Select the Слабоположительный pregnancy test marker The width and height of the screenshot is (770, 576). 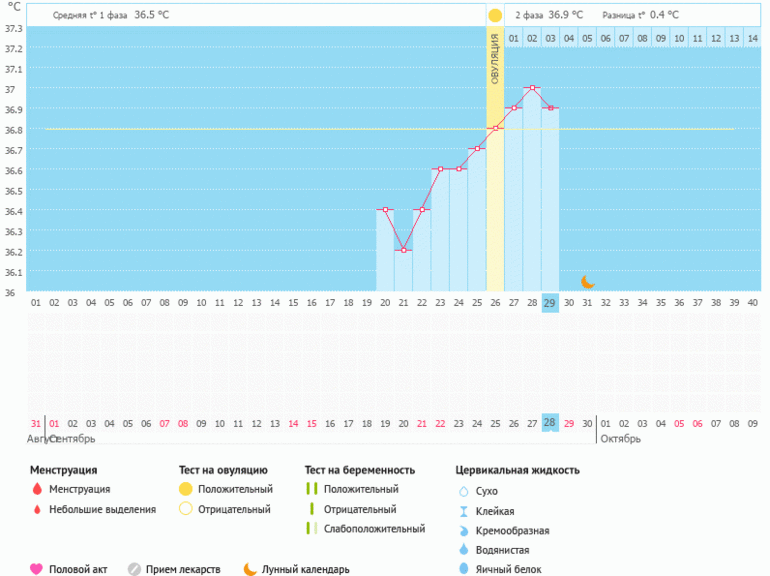pos(311,528)
